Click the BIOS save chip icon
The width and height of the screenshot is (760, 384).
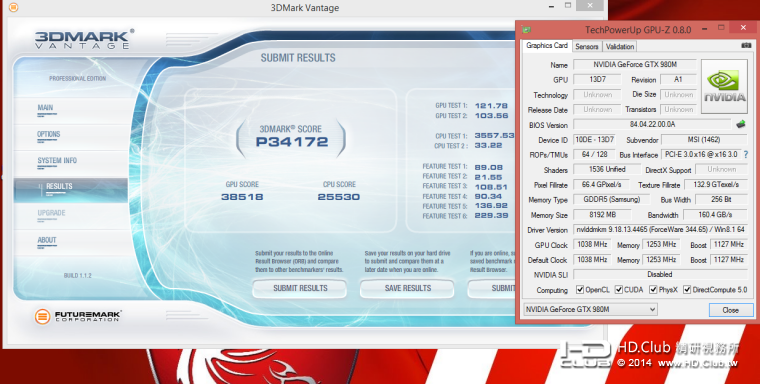741,124
